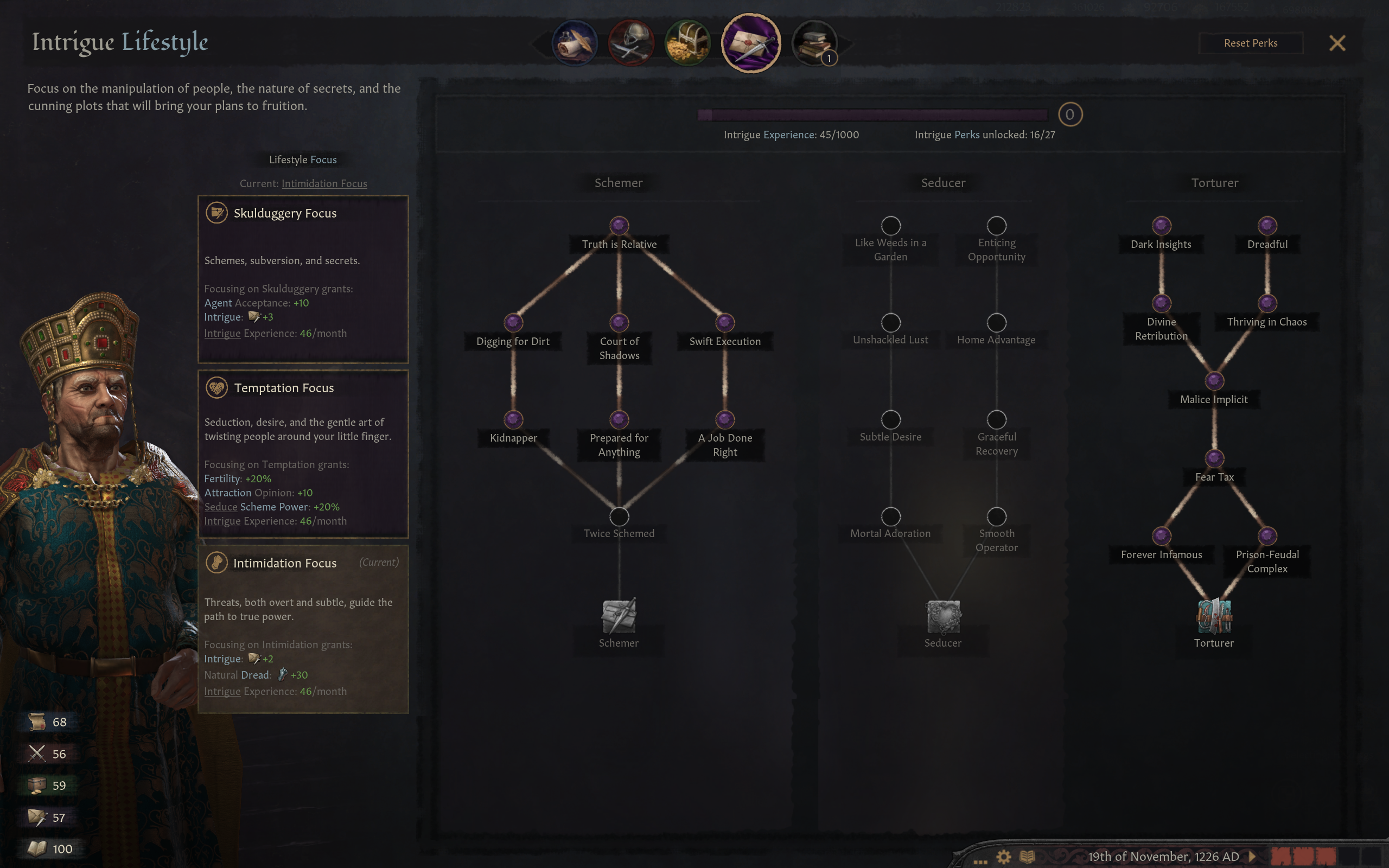Open the Martial lifestyle helmet icon
Image resolution: width=1389 pixels, height=868 pixels.
[631, 43]
